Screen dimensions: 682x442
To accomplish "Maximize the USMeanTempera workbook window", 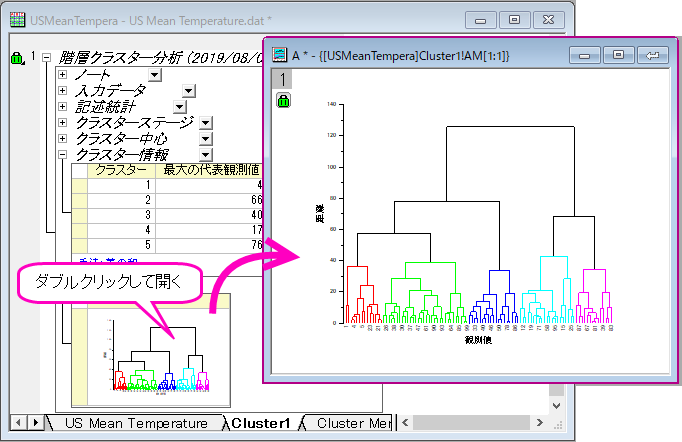I will [515, 20].
